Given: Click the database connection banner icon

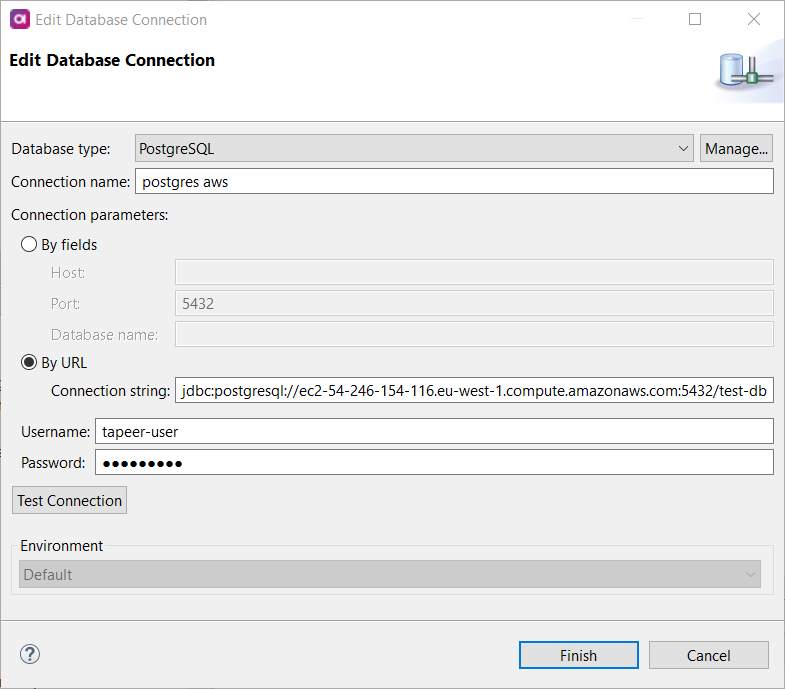Looking at the screenshot, I should (742, 71).
